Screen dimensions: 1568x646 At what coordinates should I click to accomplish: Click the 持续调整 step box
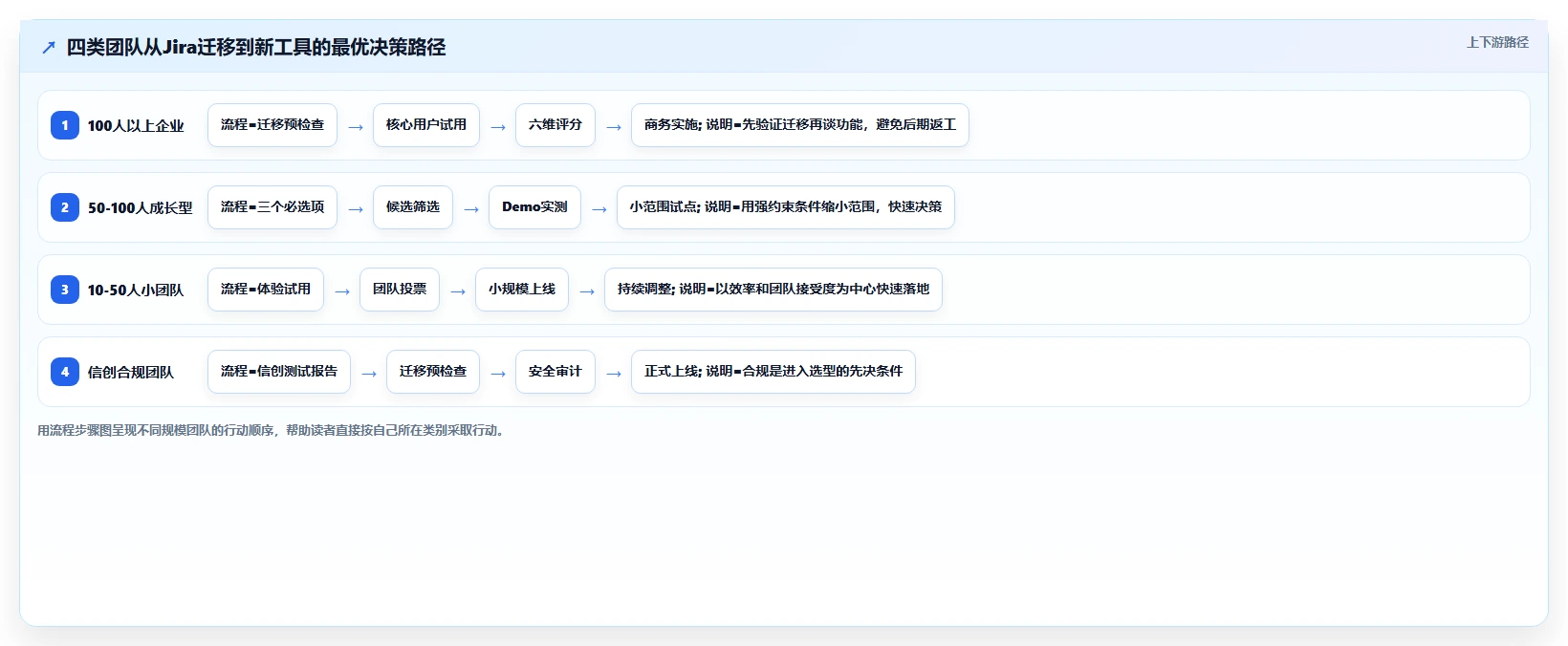click(773, 290)
